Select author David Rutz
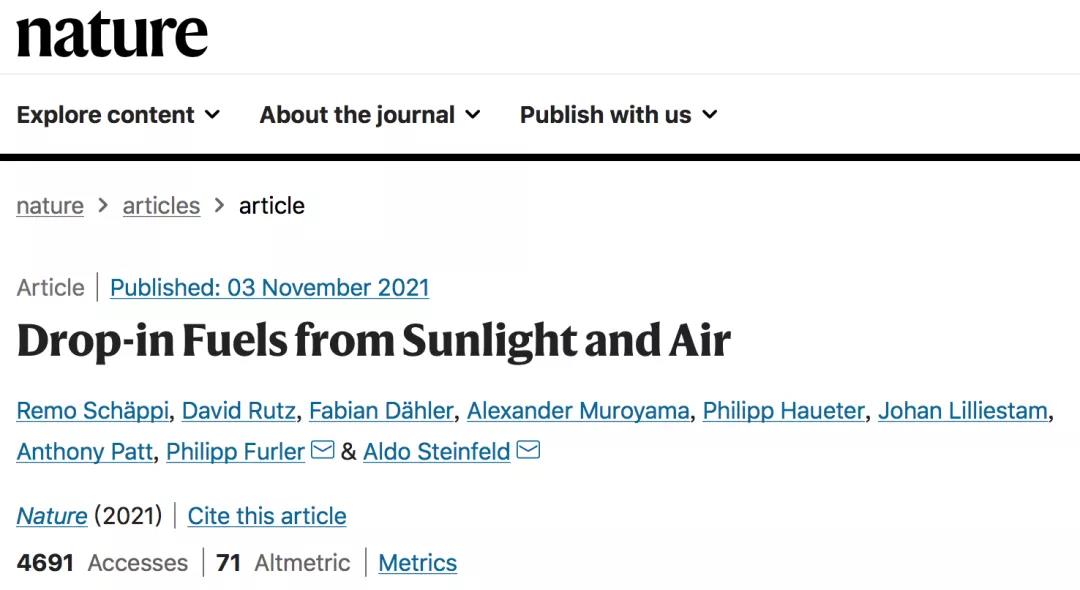This screenshot has height=590, width=1080. pos(238,410)
